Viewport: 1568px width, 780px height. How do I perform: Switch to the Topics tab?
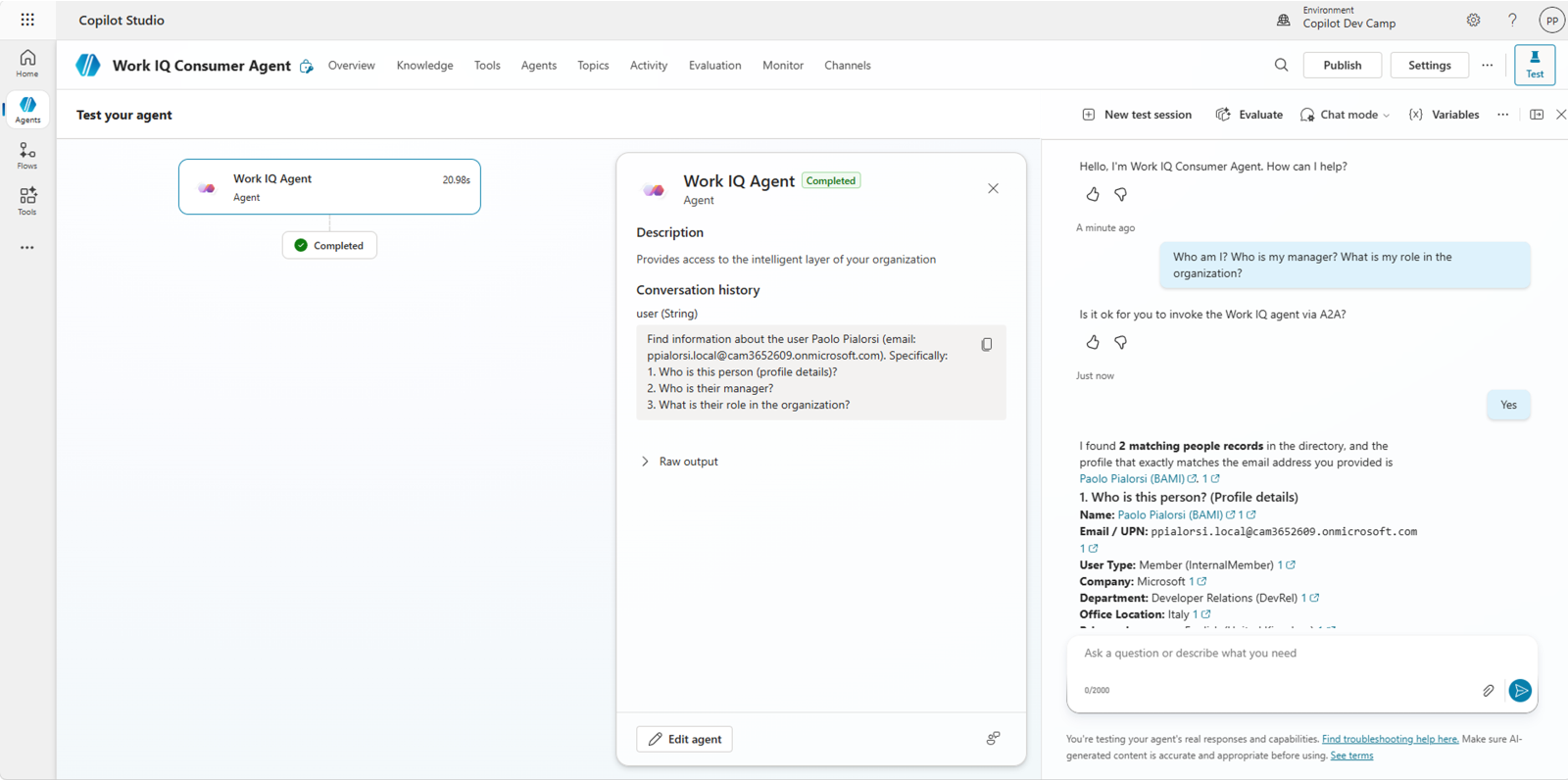(593, 66)
